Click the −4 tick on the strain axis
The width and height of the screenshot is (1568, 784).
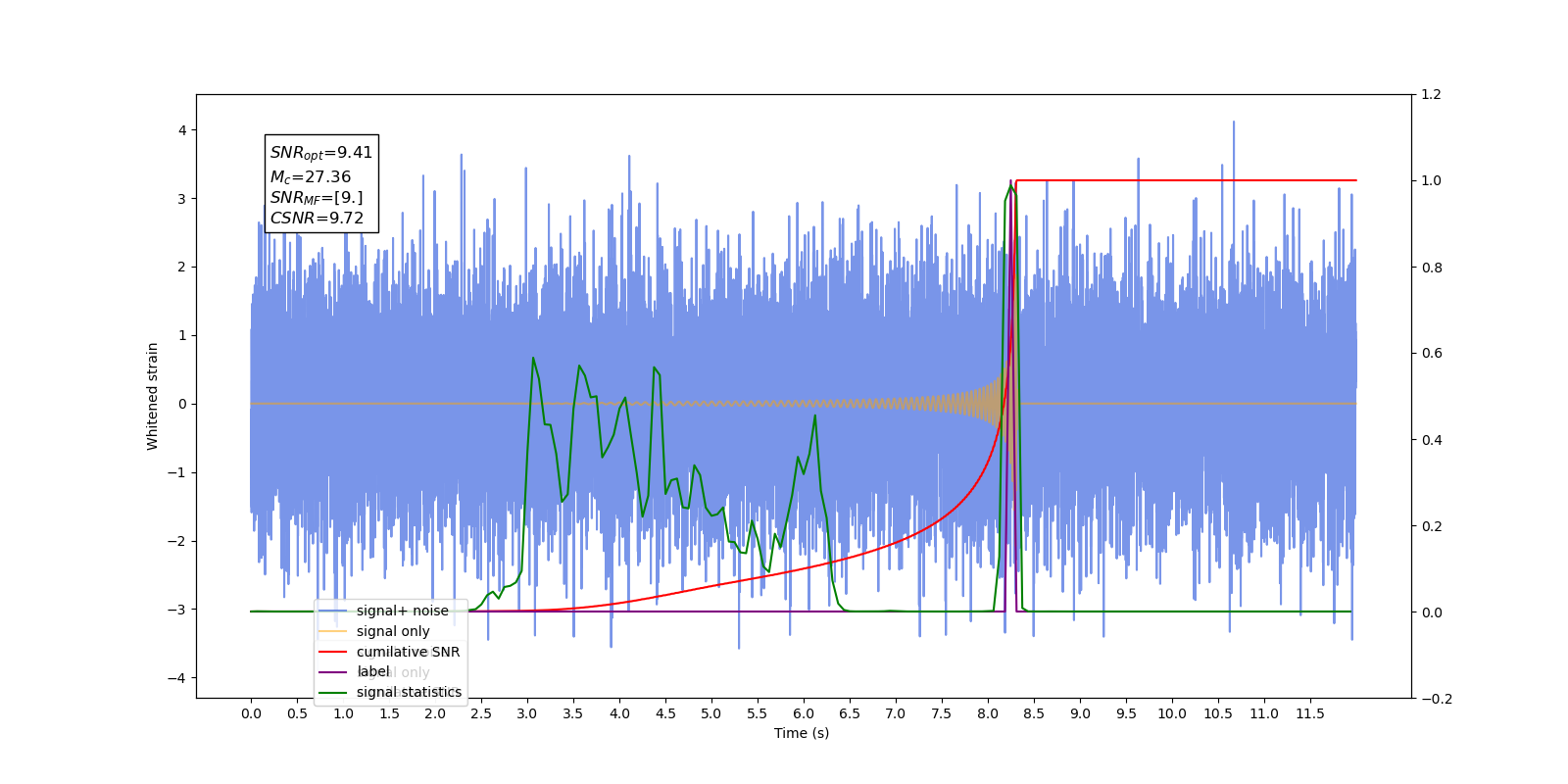(177, 678)
